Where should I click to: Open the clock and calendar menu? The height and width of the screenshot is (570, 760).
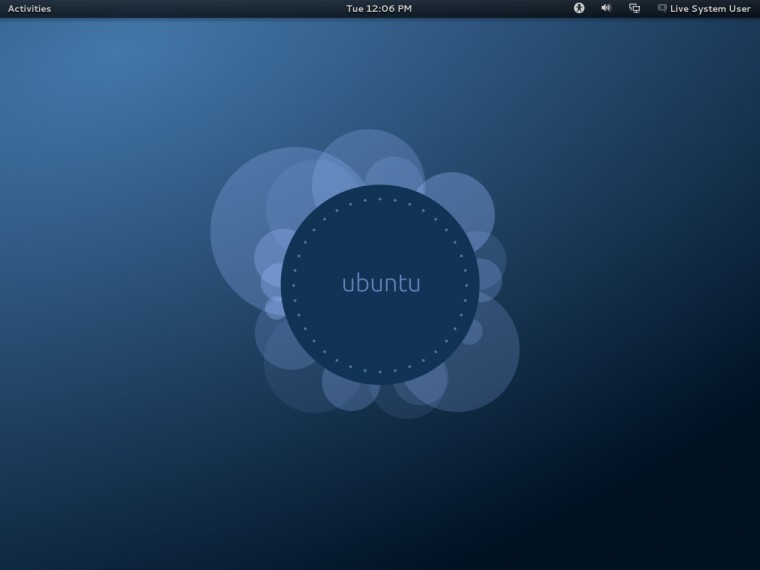pyautogui.click(x=379, y=9)
